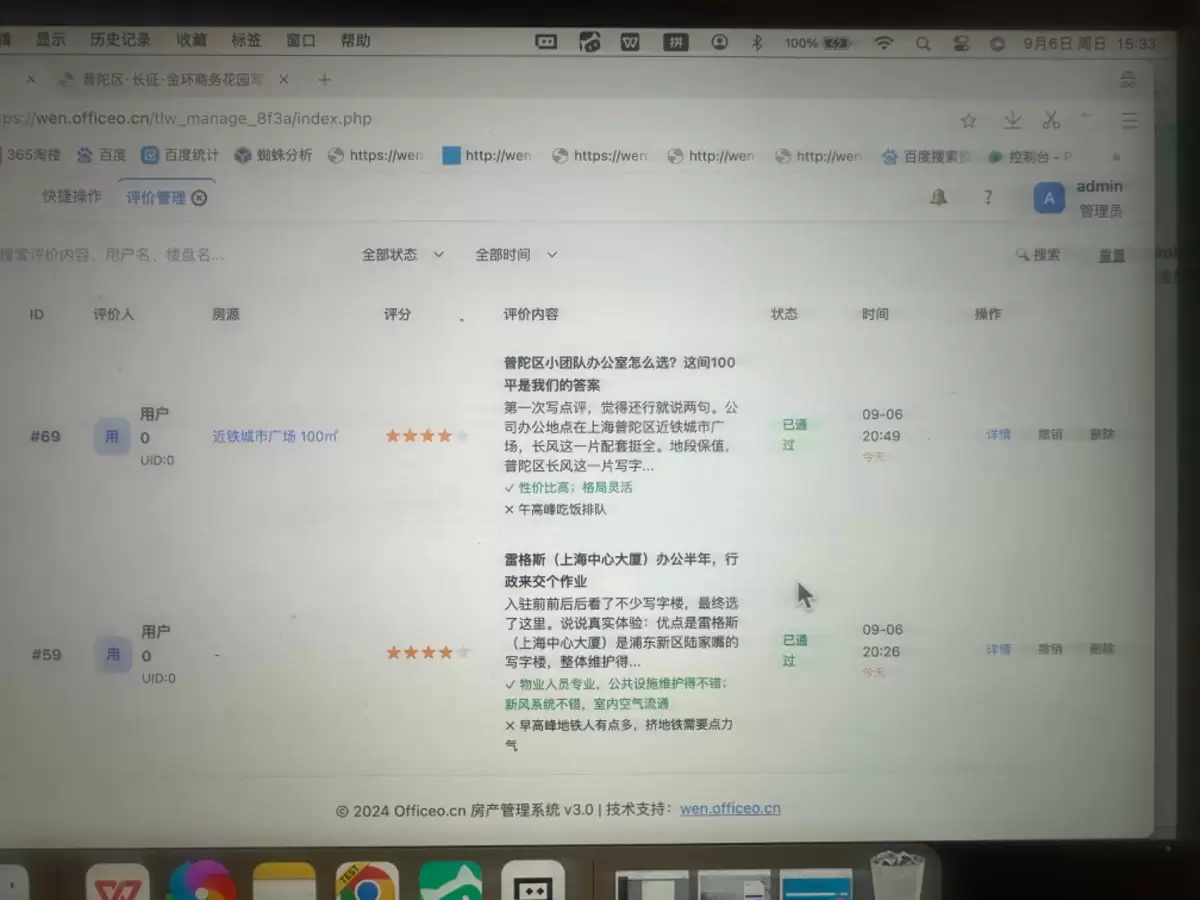
Task: Expand the 全部时间 time filter dropdown
Action: click(516, 255)
